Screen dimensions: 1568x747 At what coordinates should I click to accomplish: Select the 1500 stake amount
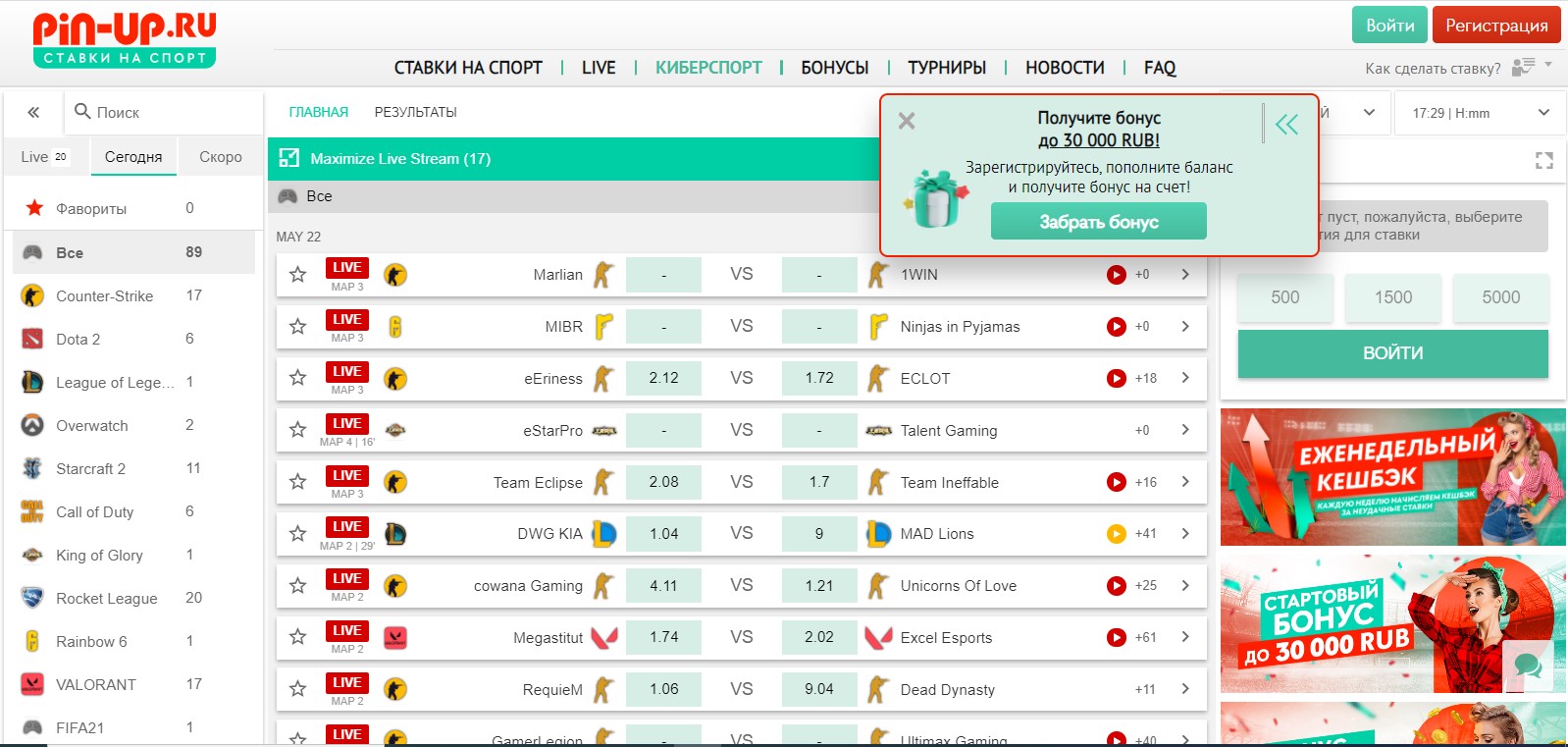coord(1393,297)
